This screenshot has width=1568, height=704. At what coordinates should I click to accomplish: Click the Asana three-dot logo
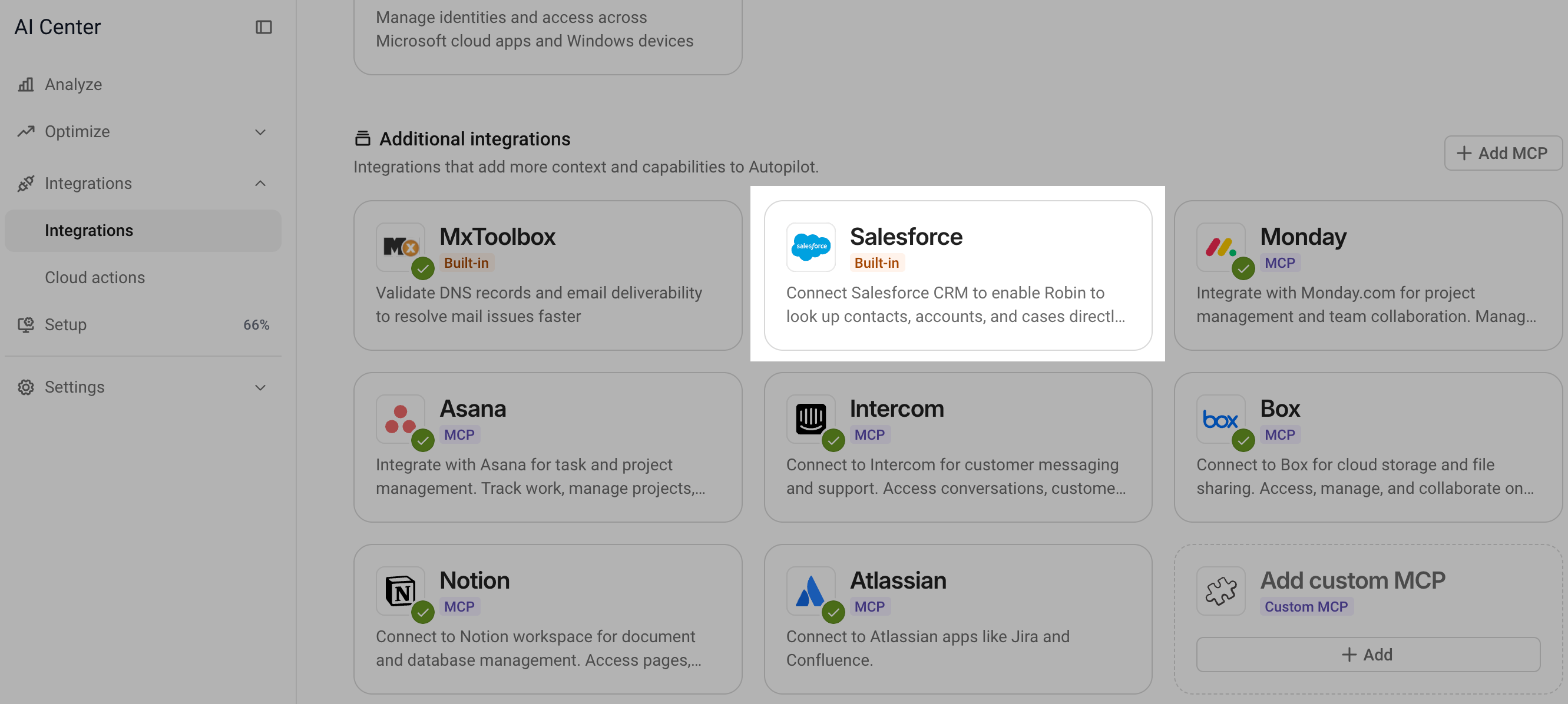coord(400,419)
